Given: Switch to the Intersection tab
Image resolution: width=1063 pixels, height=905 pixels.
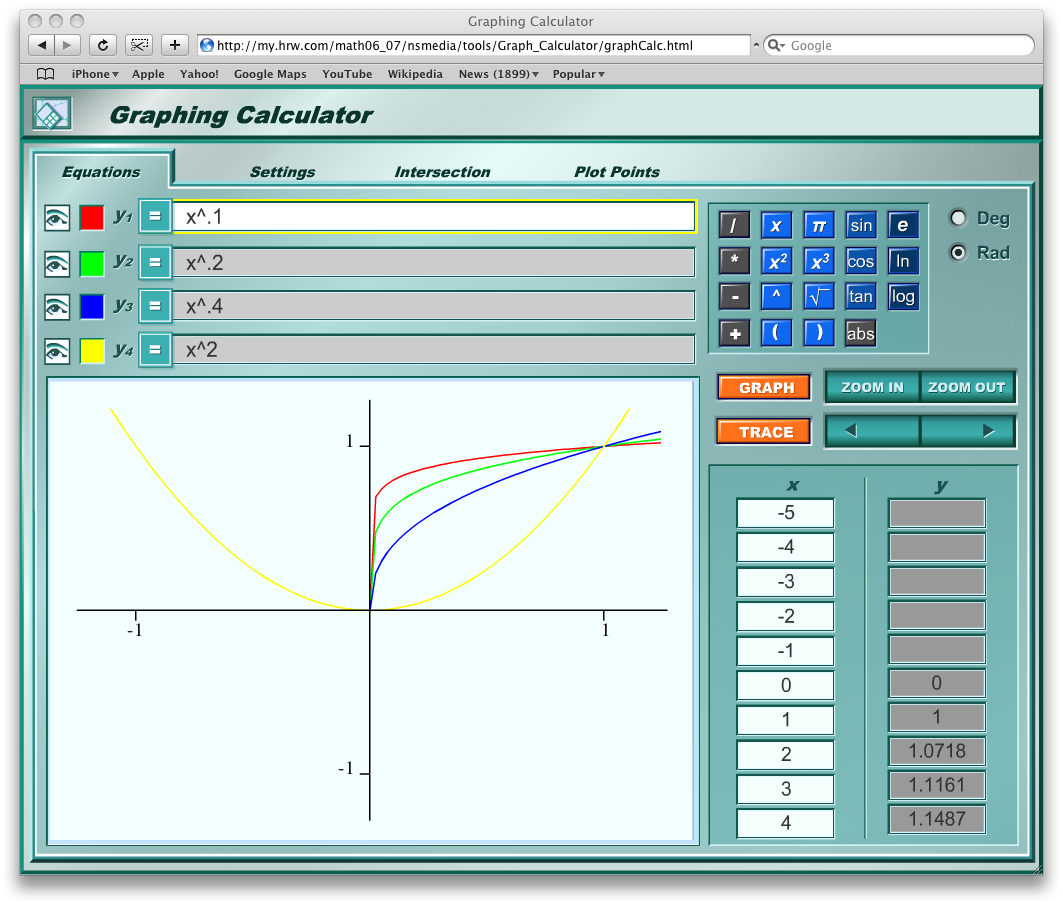Looking at the screenshot, I should pyautogui.click(x=443, y=172).
